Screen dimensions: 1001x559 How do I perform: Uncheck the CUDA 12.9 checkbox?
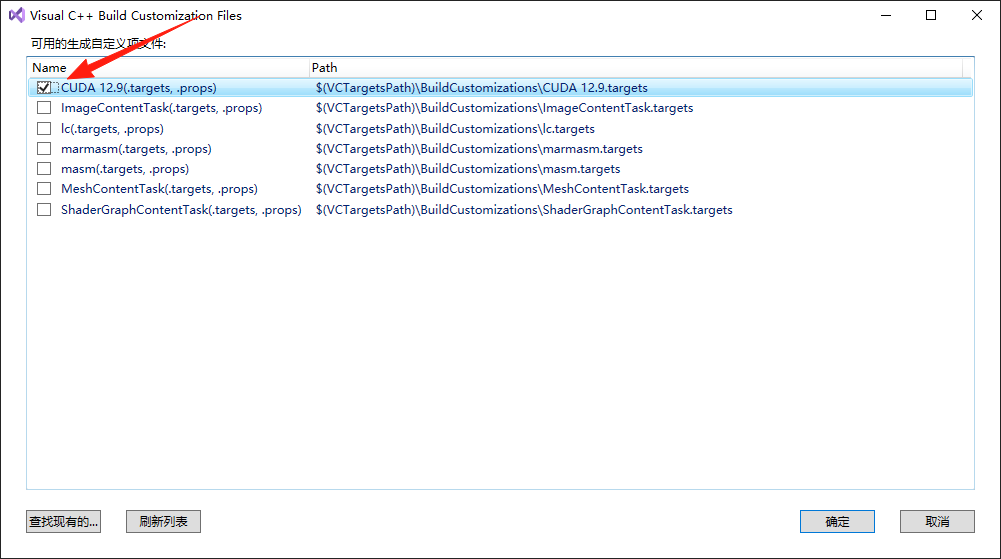pyautogui.click(x=44, y=88)
